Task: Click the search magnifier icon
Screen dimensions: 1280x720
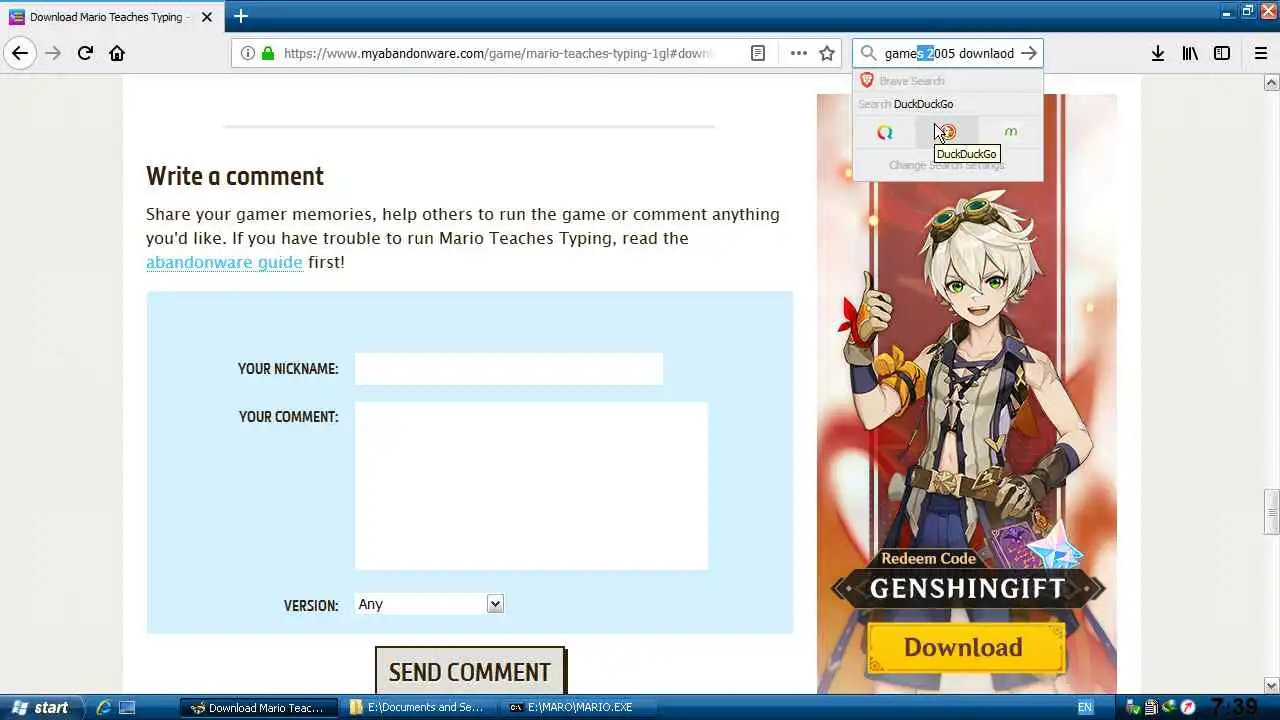Action: 868,53
